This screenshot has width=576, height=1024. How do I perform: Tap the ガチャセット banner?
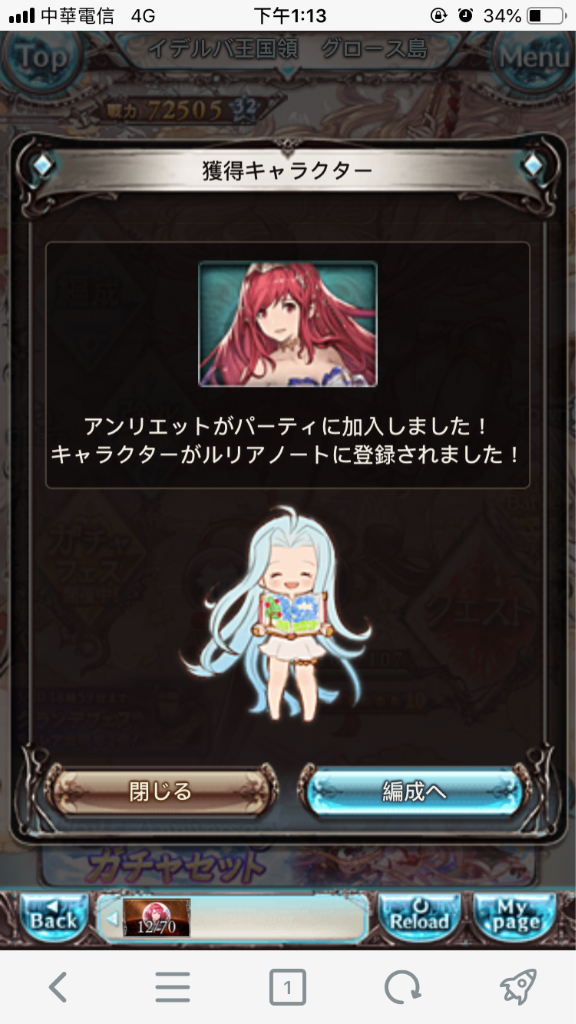(288, 865)
